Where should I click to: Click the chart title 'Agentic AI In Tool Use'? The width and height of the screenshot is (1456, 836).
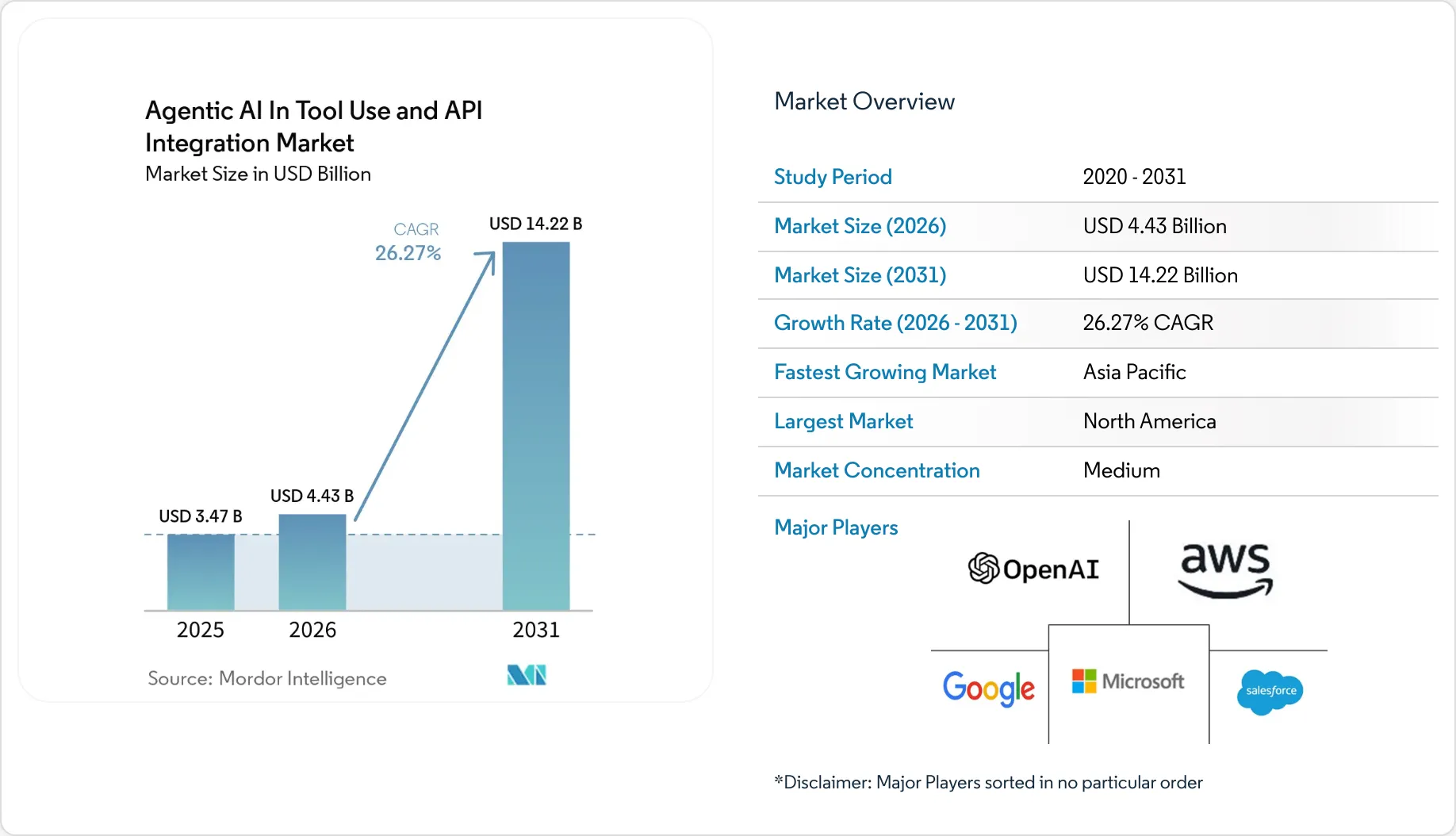pyautogui.click(x=314, y=126)
